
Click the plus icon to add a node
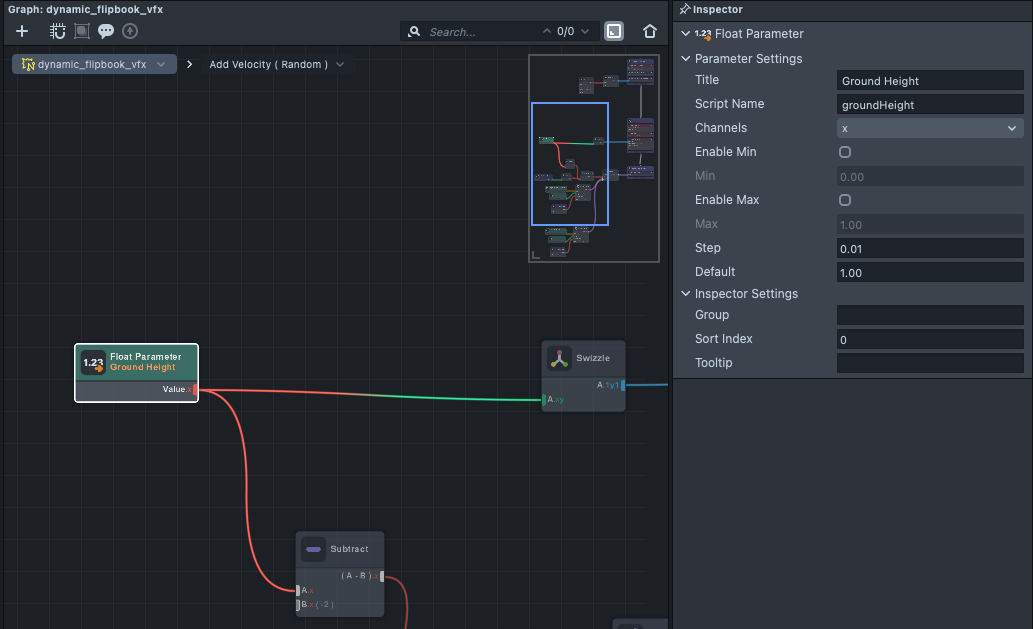coord(22,31)
